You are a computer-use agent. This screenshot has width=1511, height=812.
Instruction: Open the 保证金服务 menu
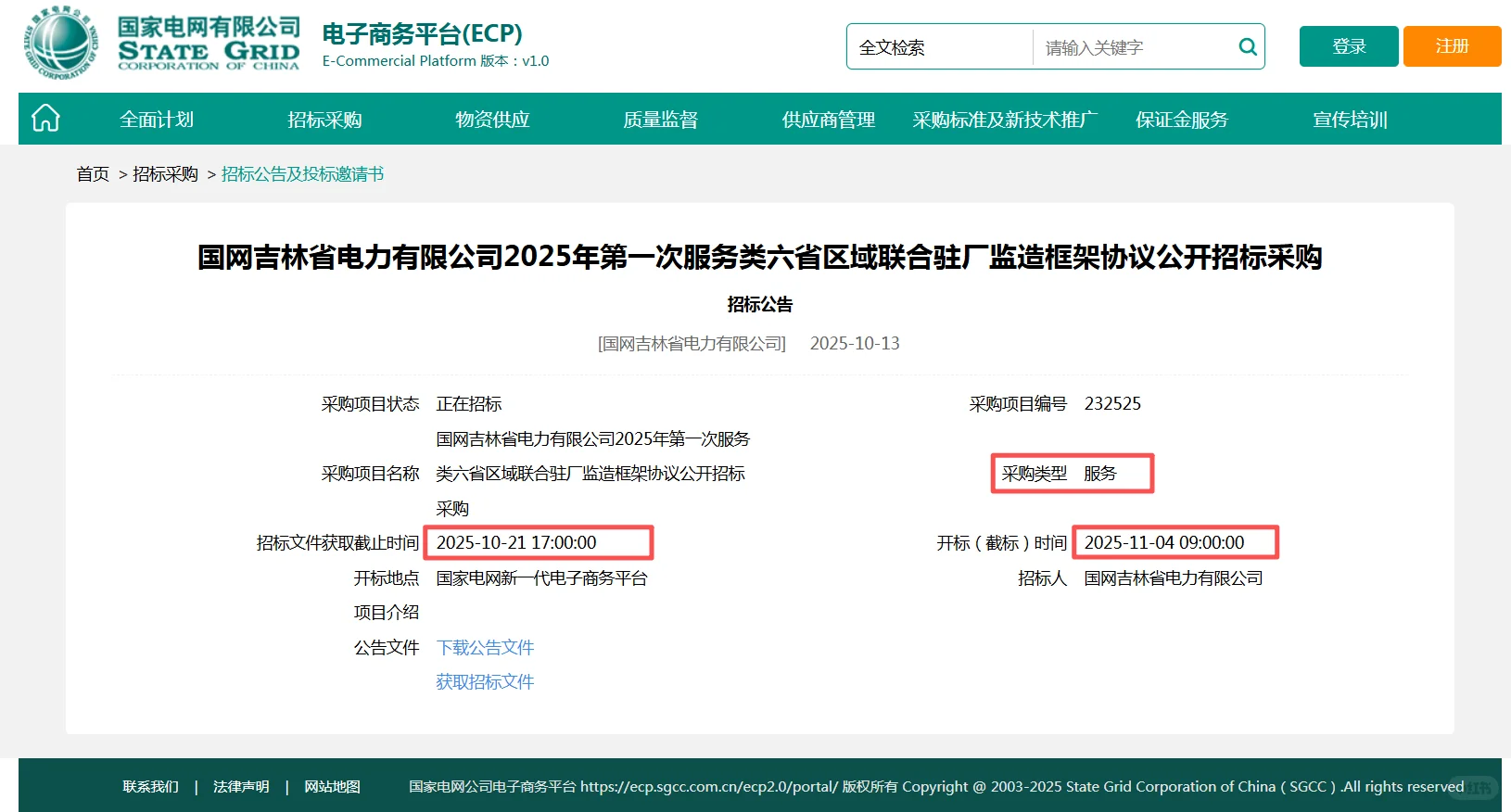[x=1182, y=120]
